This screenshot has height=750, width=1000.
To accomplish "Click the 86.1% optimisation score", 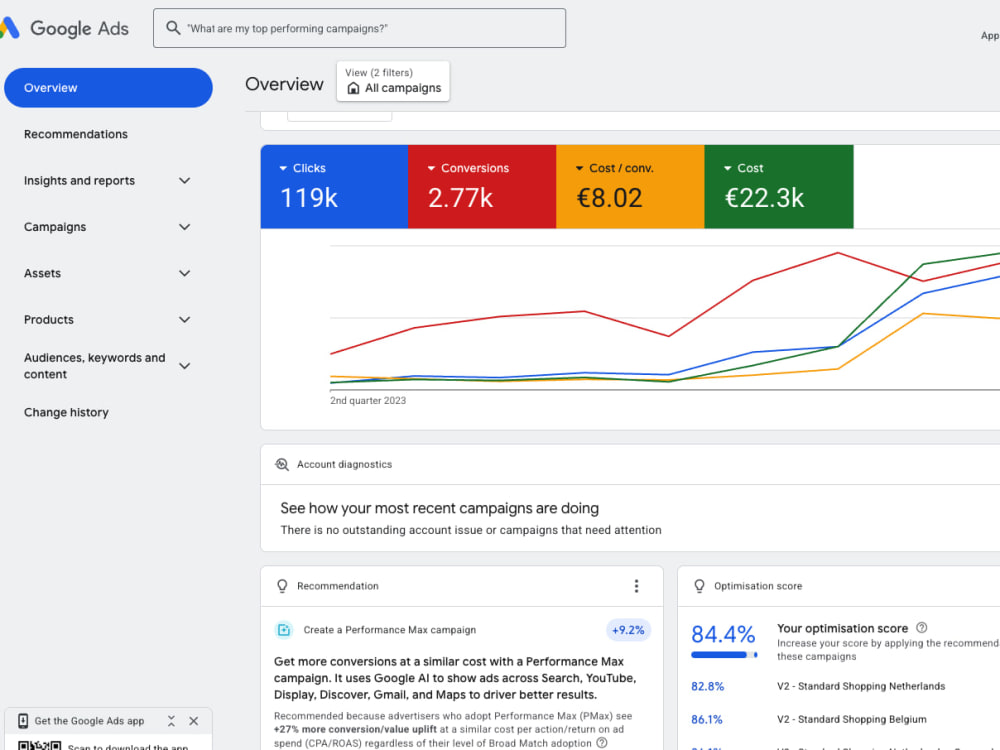I will 707,719.
